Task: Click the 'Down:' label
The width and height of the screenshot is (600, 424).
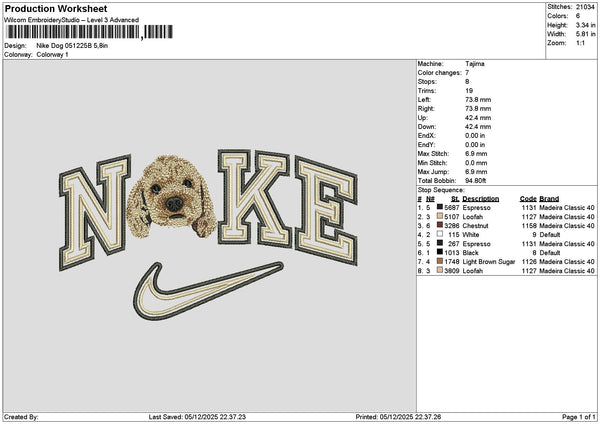Action: 427,127
